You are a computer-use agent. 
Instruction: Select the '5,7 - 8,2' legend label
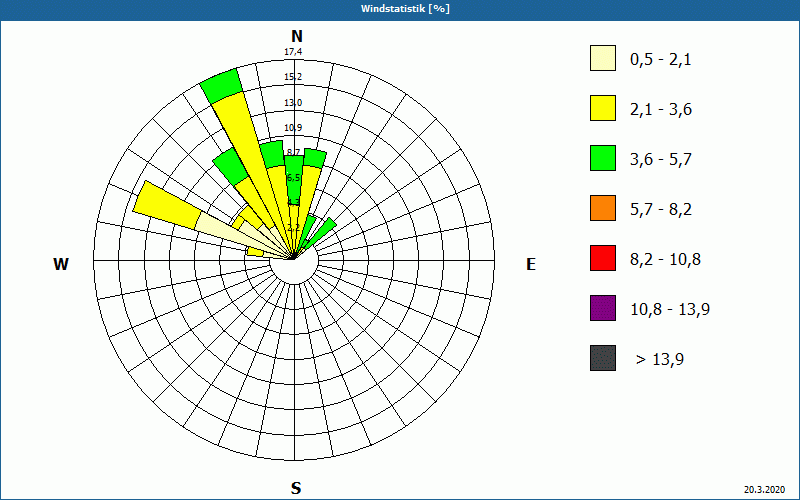tap(661, 210)
